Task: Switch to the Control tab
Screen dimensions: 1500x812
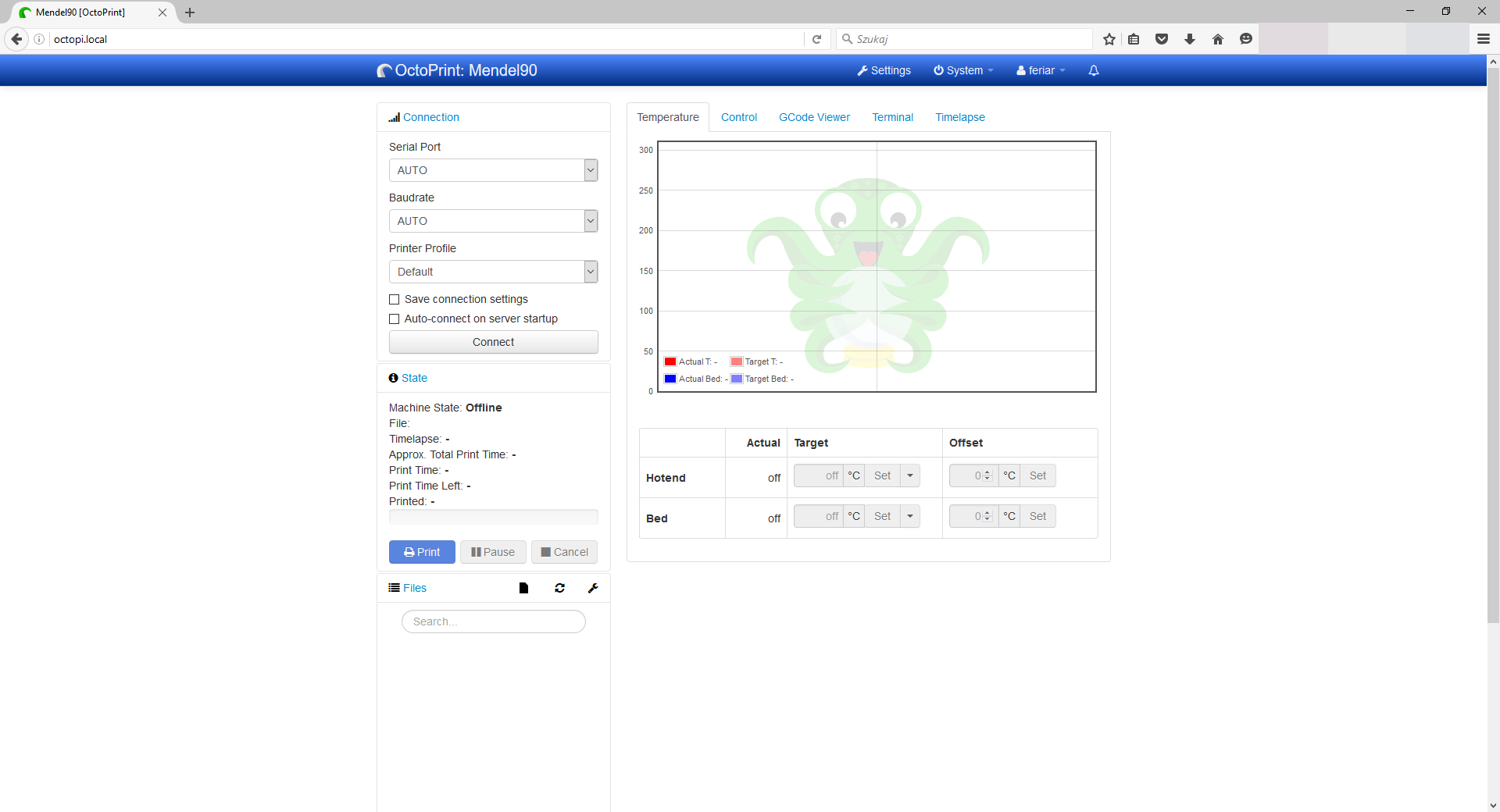Action: pyautogui.click(x=739, y=117)
